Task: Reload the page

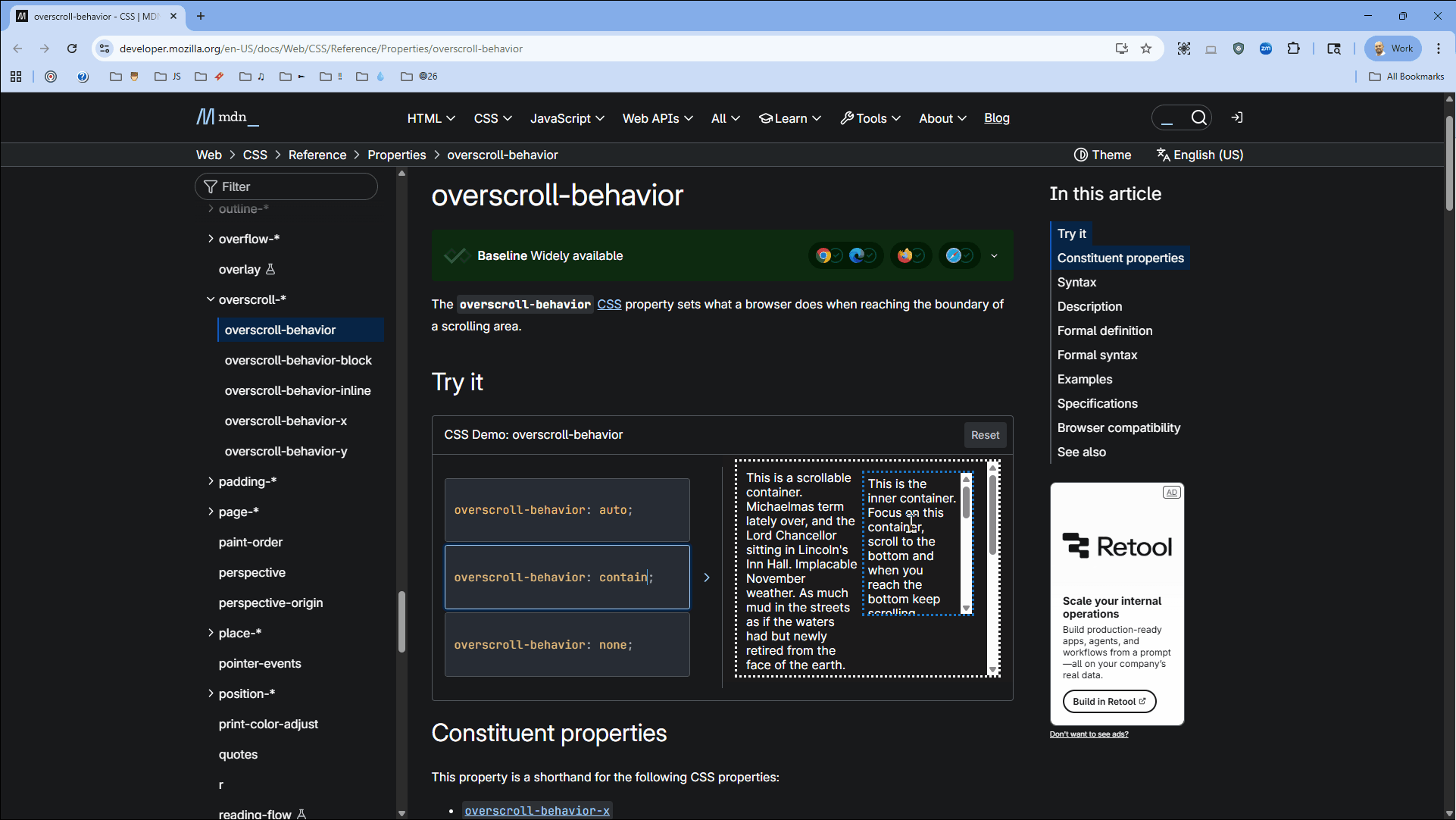Action: 72,49
